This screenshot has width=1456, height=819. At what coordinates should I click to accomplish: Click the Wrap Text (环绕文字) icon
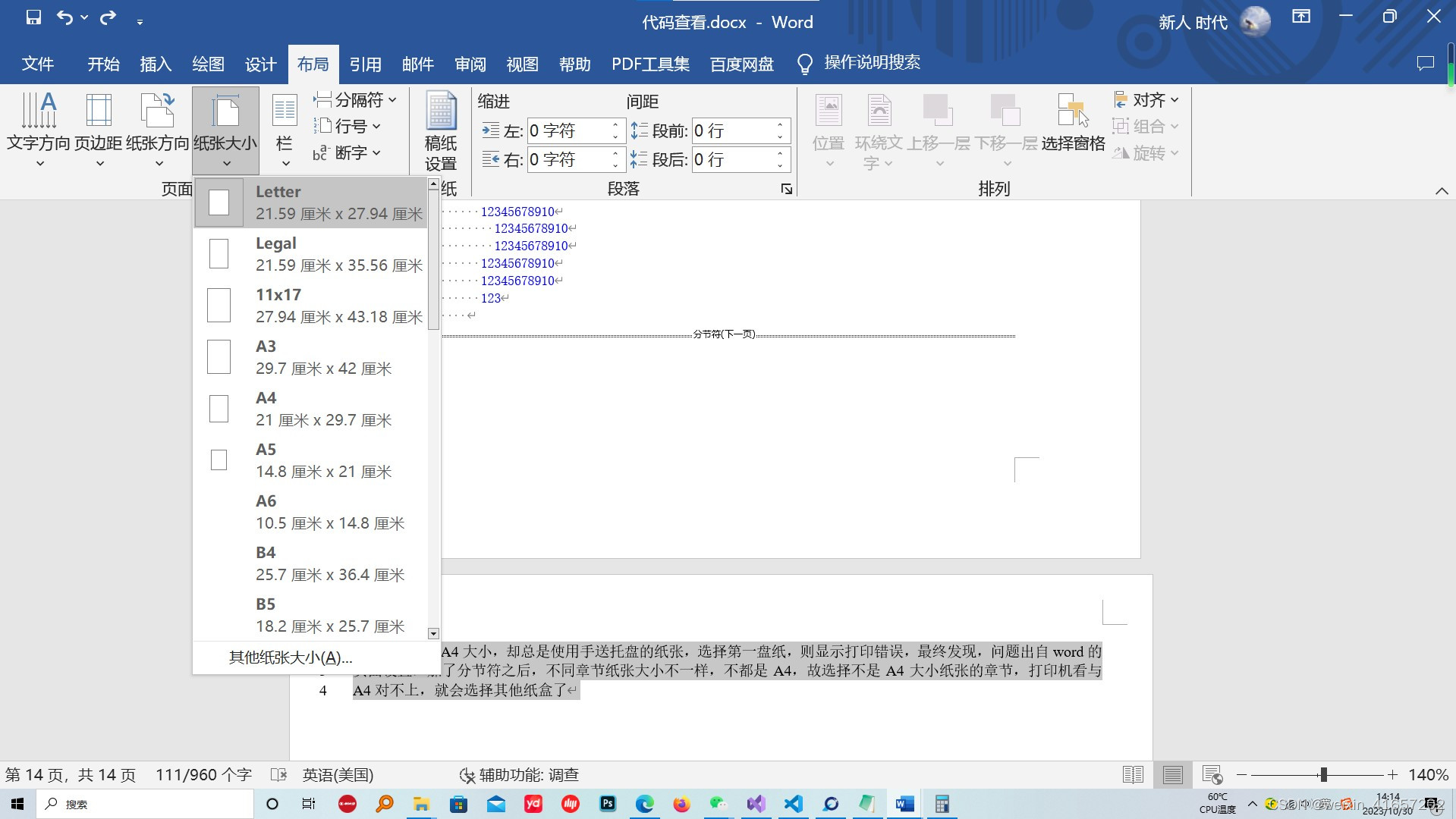(879, 112)
